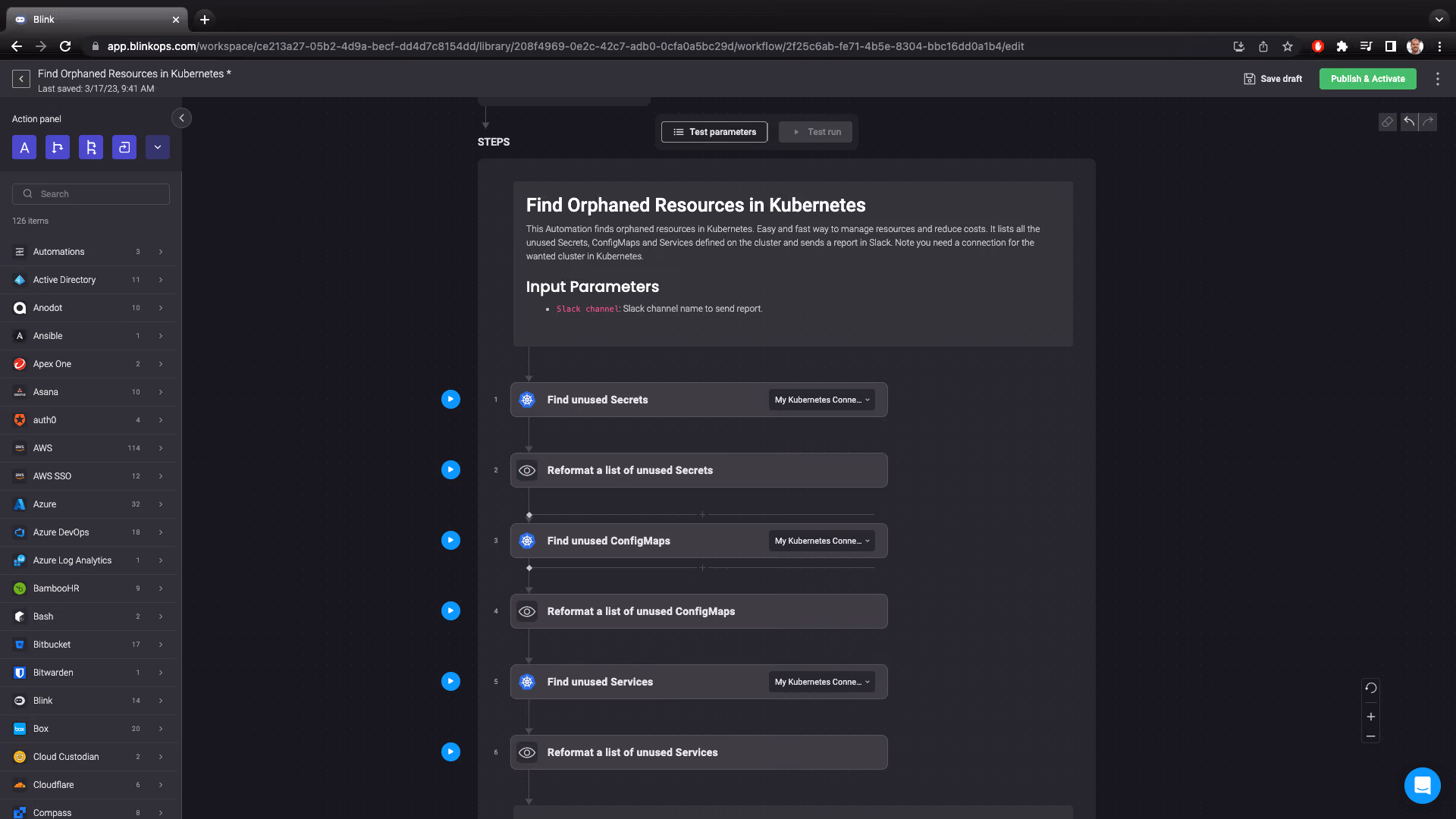Image resolution: width=1456 pixels, height=819 pixels.
Task: Reset canvas zoom with the circular arrow
Action: pos(1370,689)
